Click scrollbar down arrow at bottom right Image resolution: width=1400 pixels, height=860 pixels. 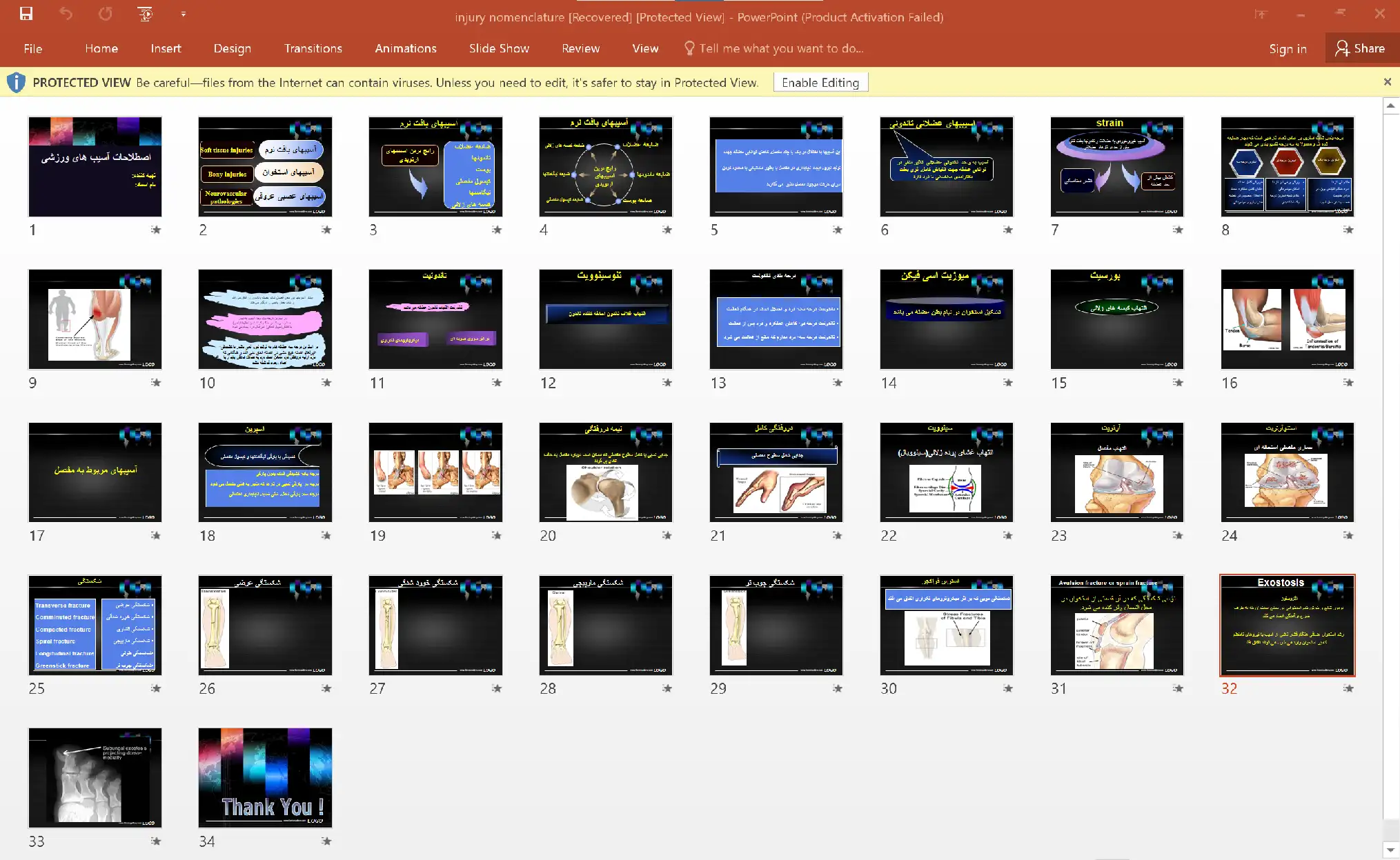coord(1391,850)
